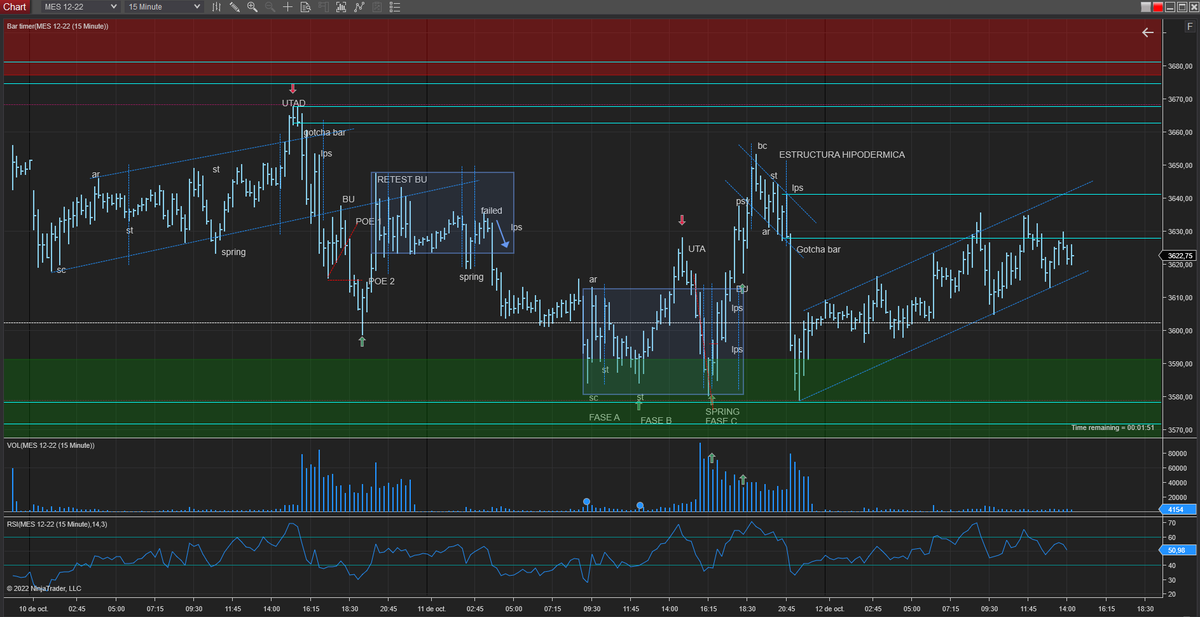
Task: Click the FASE A label
Action: [x=604, y=417]
